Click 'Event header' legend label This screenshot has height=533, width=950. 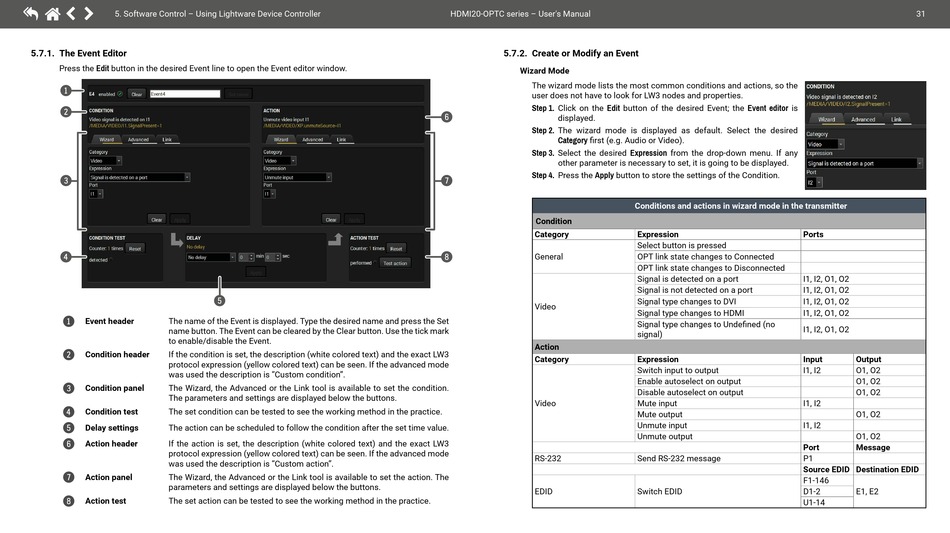109,321
